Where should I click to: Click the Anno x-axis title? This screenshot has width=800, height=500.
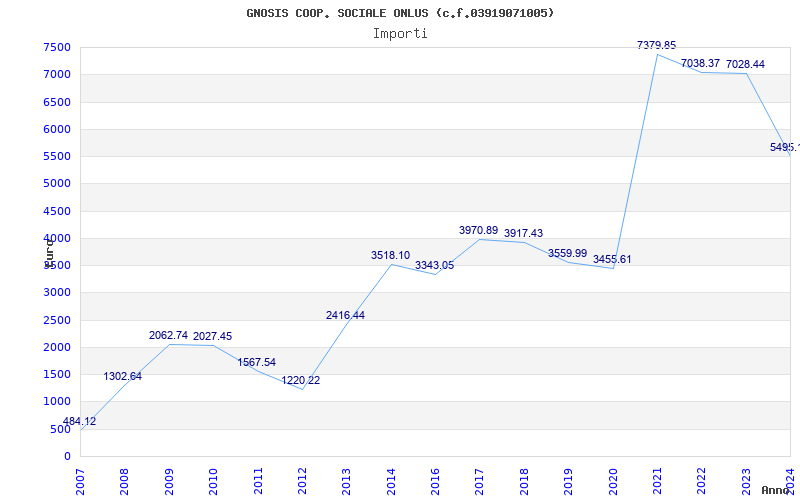(778, 491)
